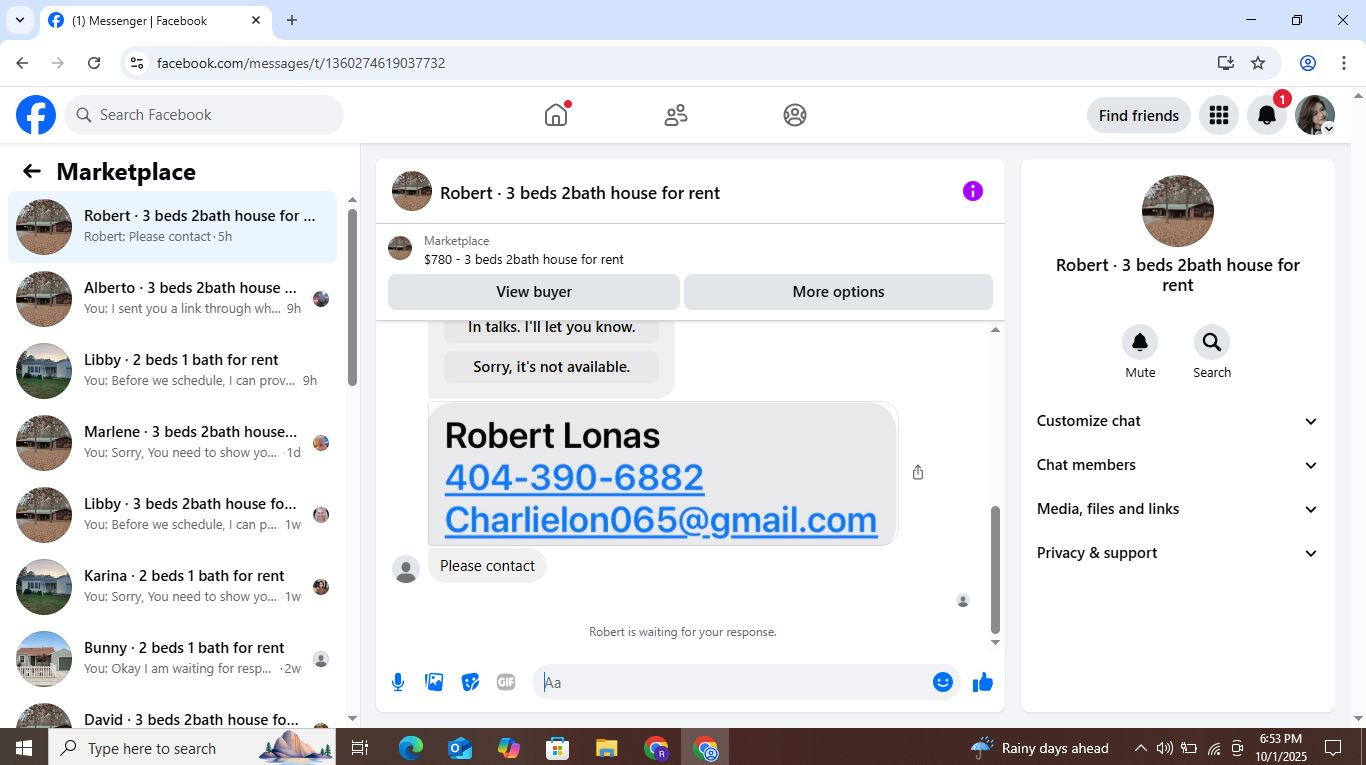Click the conversation list scrollbar

tap(352, 297)
